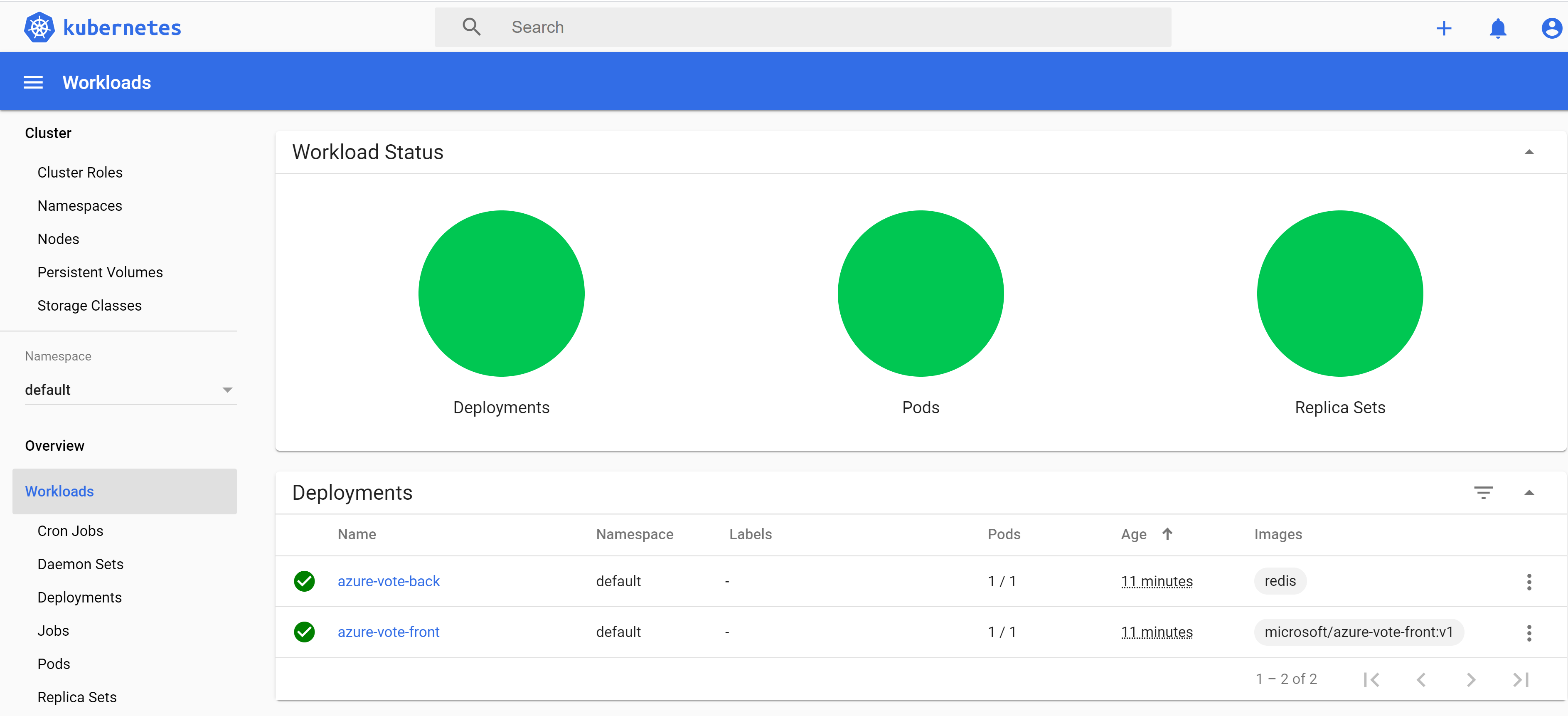The width and height of the screenshot is (1568, 716).
Task: Click the microsoft/azure-vote-front:v1 image chip
Action: (1359, 632)
